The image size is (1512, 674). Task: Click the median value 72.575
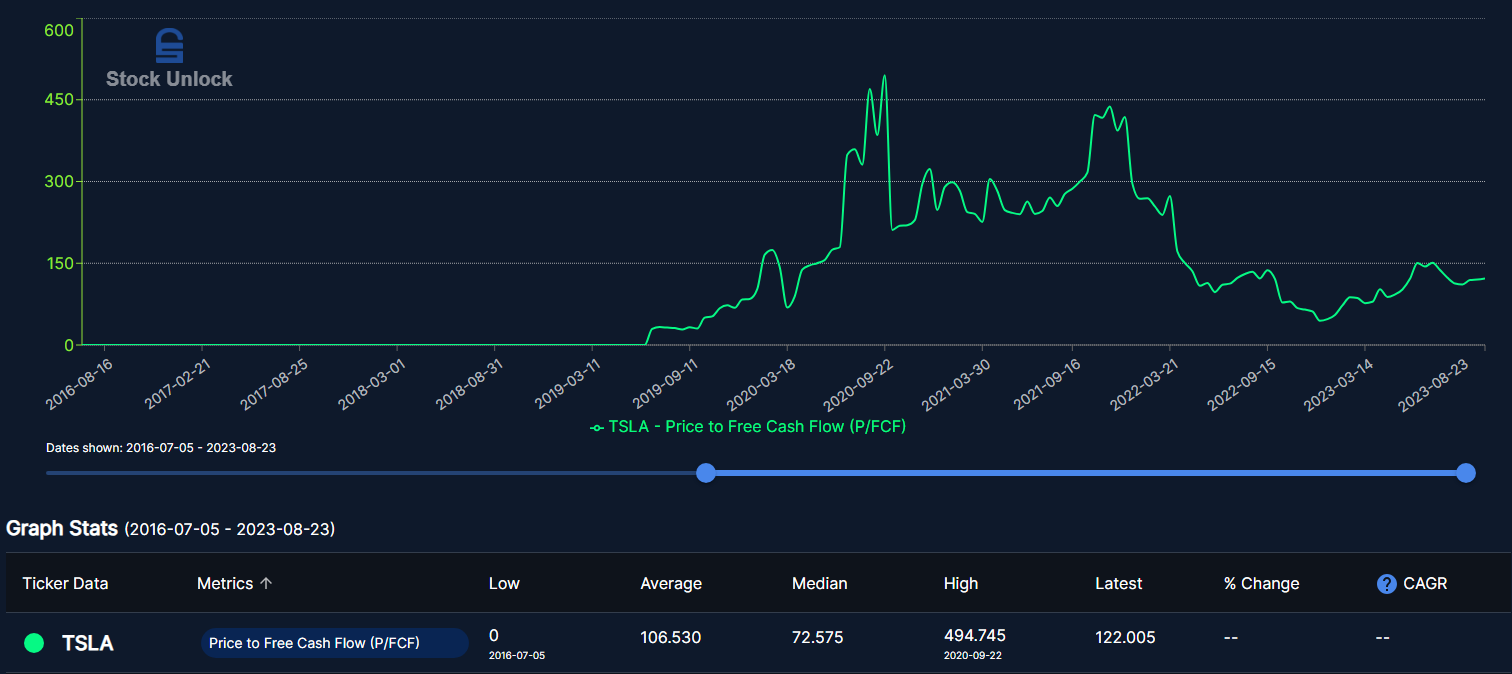pyautogui.click(x=820, y=637)
